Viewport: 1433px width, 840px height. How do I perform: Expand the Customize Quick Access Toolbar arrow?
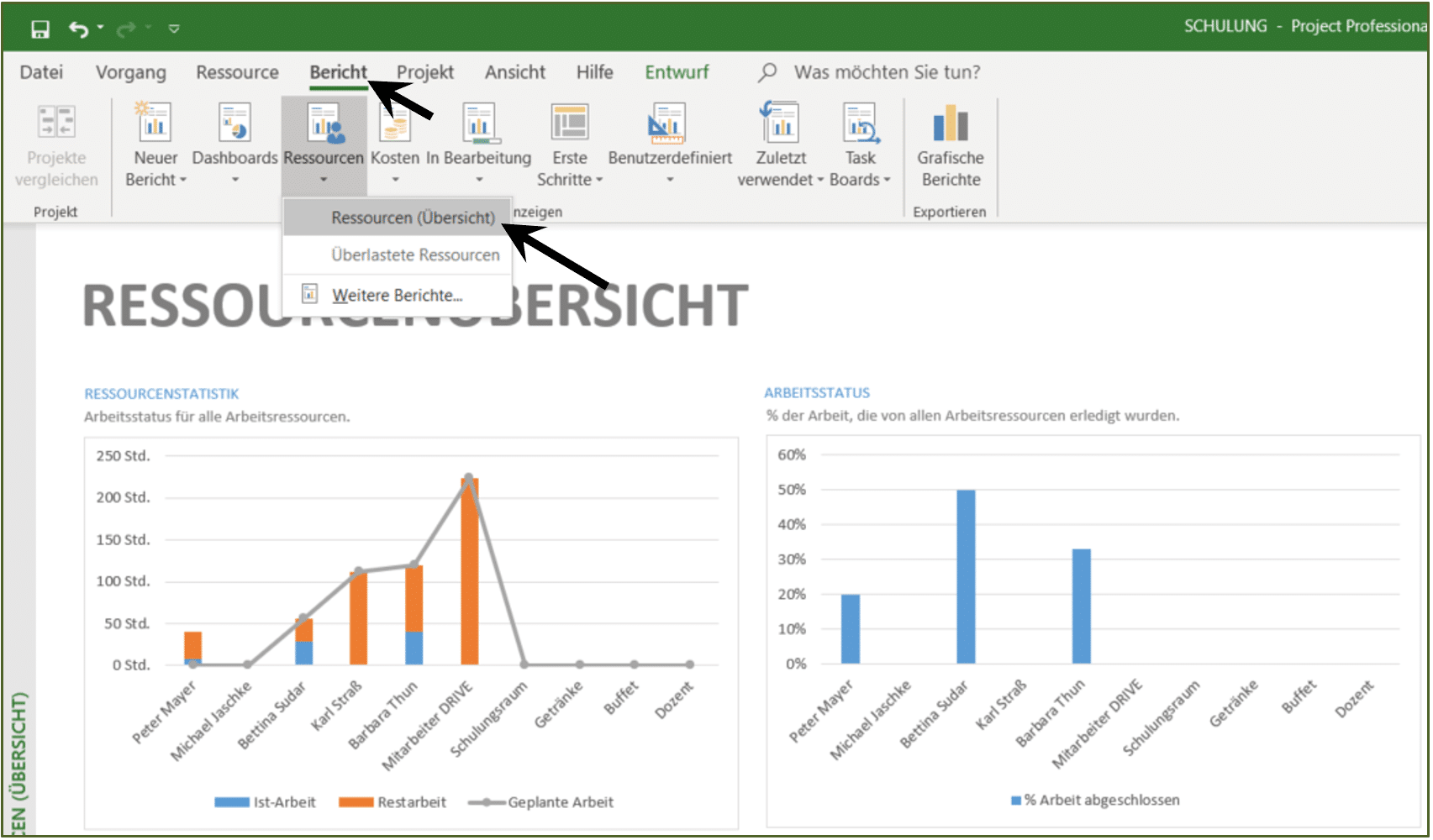tap(174, 29)
